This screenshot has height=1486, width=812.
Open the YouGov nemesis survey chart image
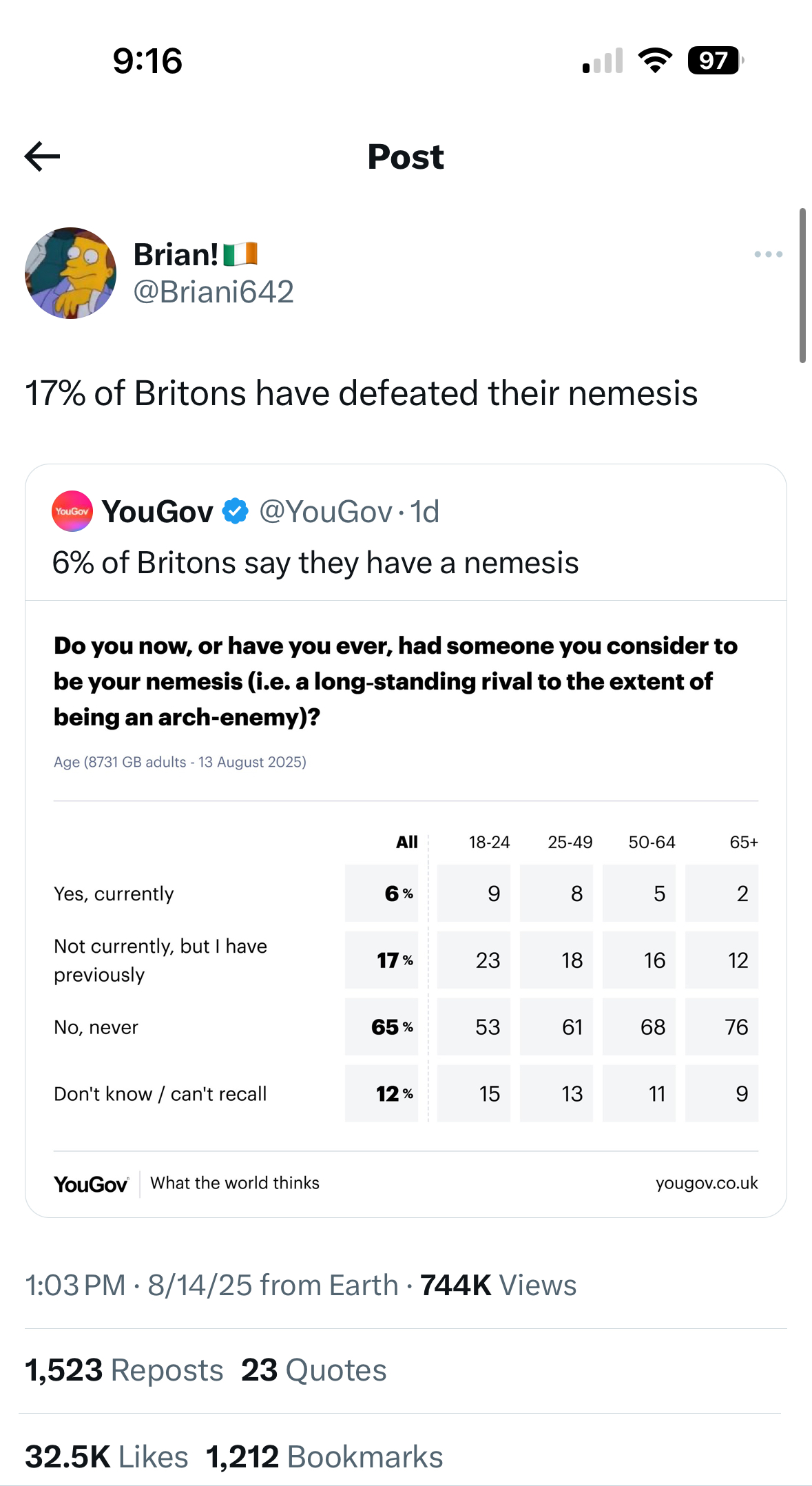(406, 909)
